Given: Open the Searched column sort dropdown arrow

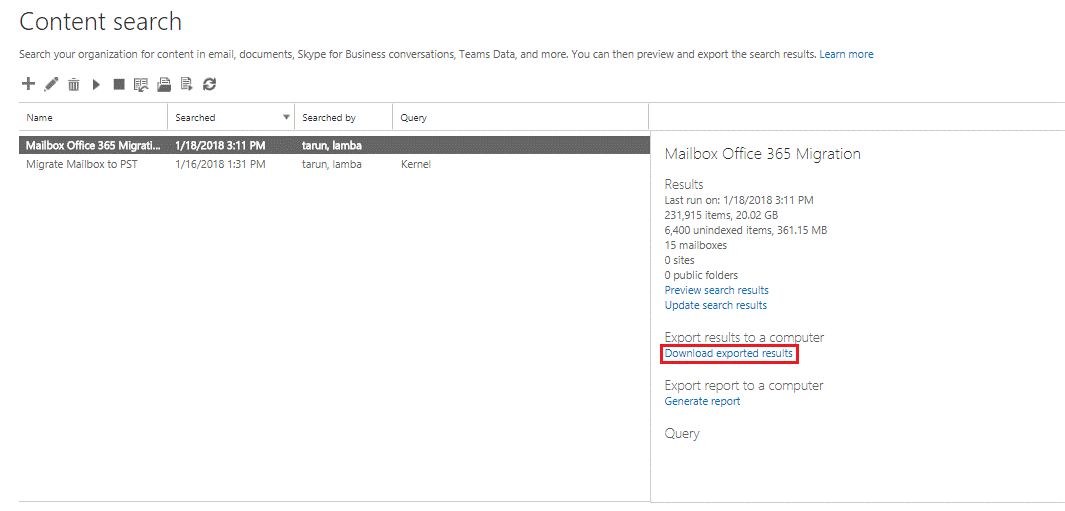Looking at the screenshot, I should [x=287, y=117].
